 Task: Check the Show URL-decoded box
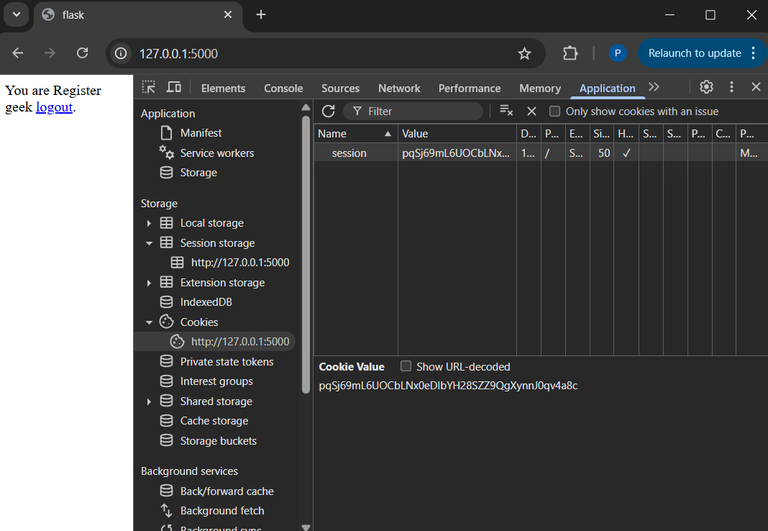coord(406,367)
